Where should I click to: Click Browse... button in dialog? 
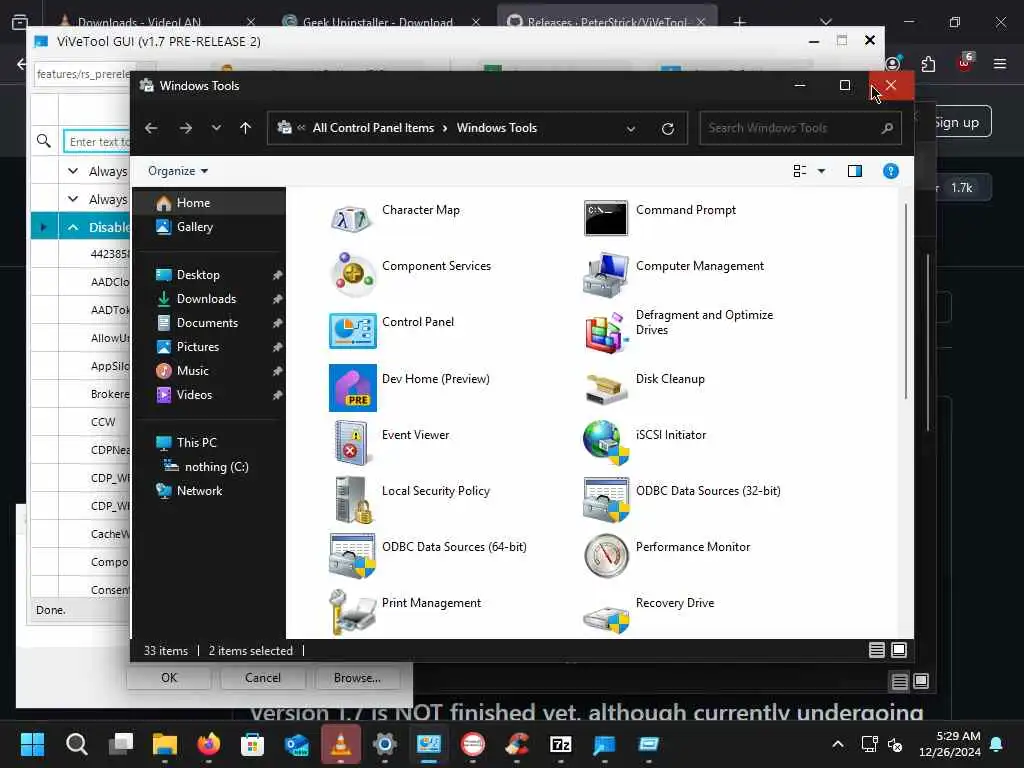click(x=357, y=678)
